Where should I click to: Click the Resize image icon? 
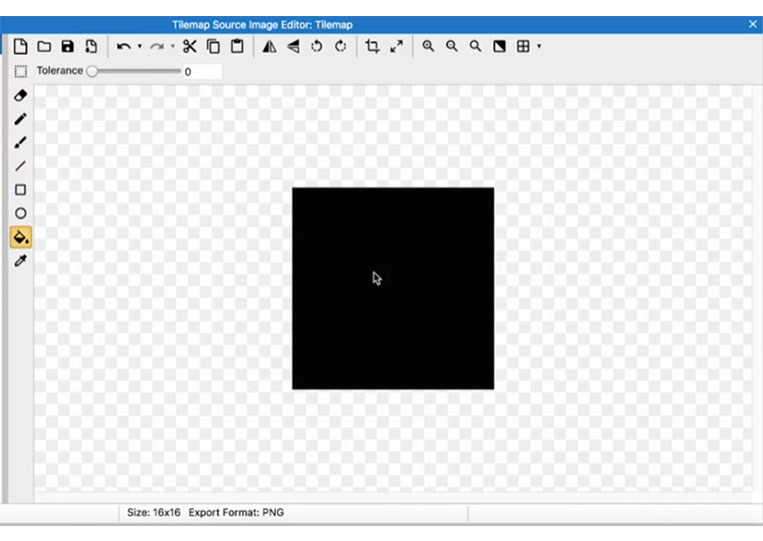[397, 46]
